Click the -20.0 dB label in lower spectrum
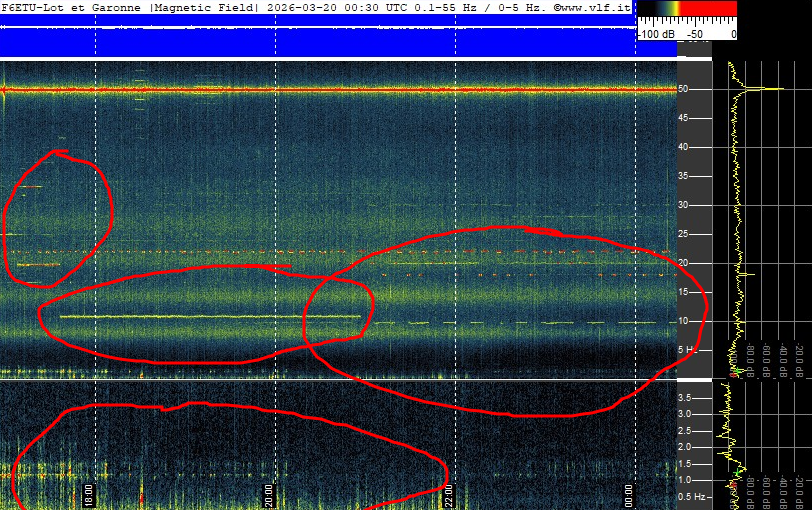This screenshot has width=812, height=510. tap(801, 490)
